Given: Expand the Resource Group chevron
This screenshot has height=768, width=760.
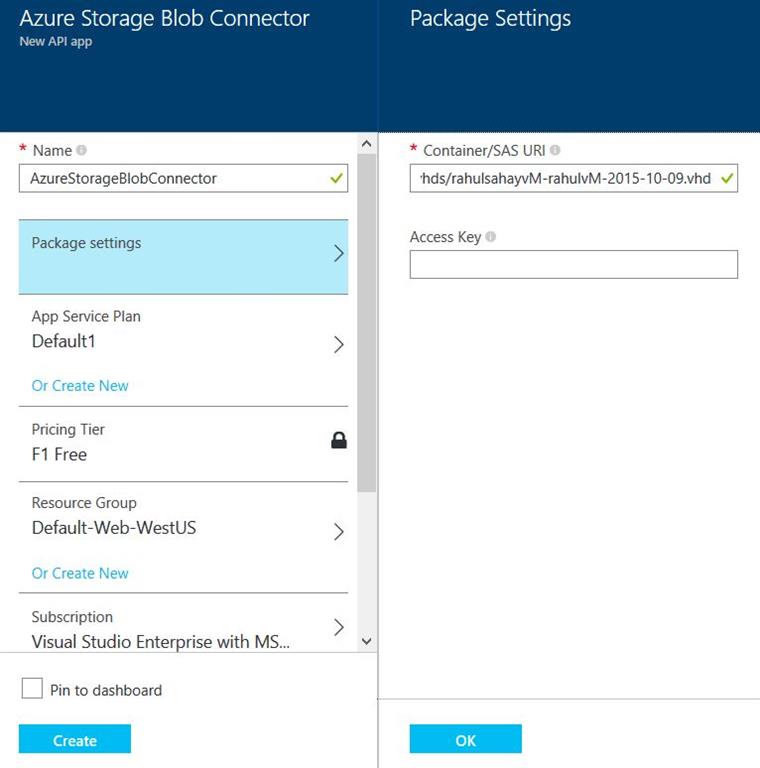Looking at the screenshot, I should 339,532.
